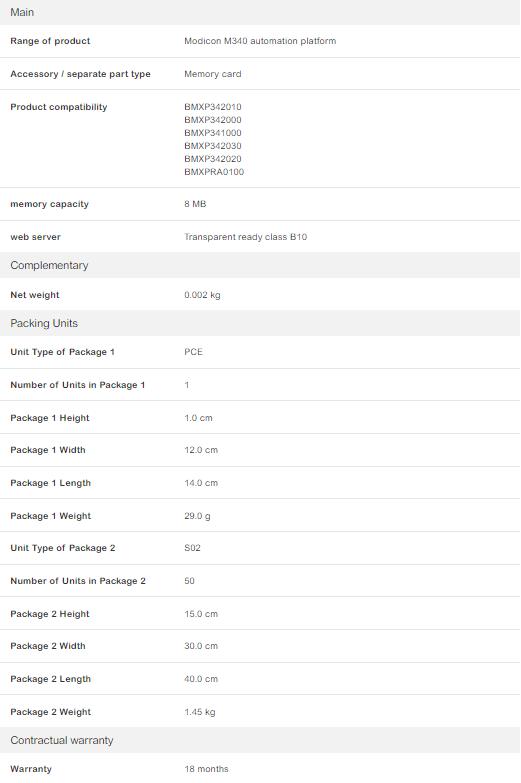Toggle the Packing Units section header
This screenshot has width=521, height=783.
point(260,323)
